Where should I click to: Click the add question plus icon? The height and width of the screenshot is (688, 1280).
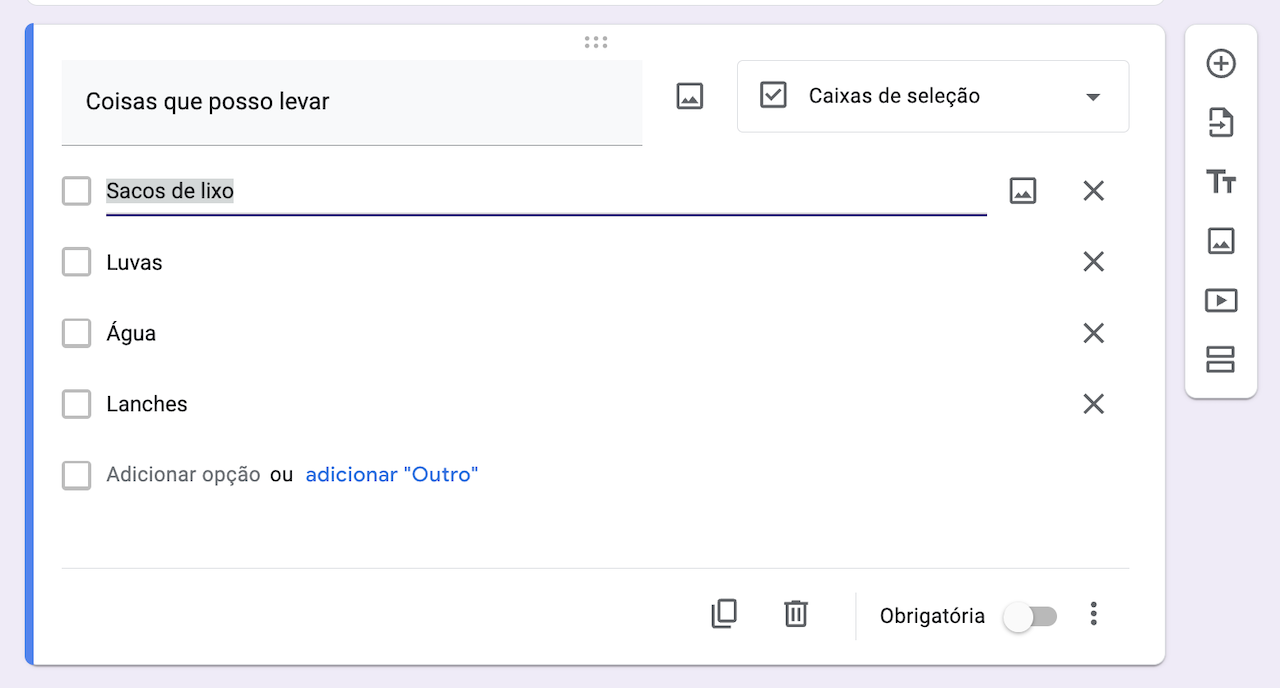coord(1221,64)
